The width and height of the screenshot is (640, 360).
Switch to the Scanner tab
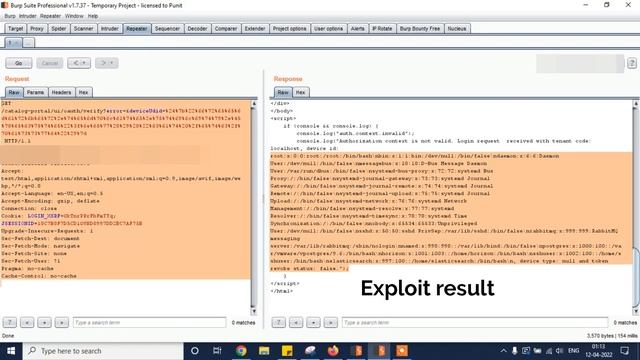83,29
